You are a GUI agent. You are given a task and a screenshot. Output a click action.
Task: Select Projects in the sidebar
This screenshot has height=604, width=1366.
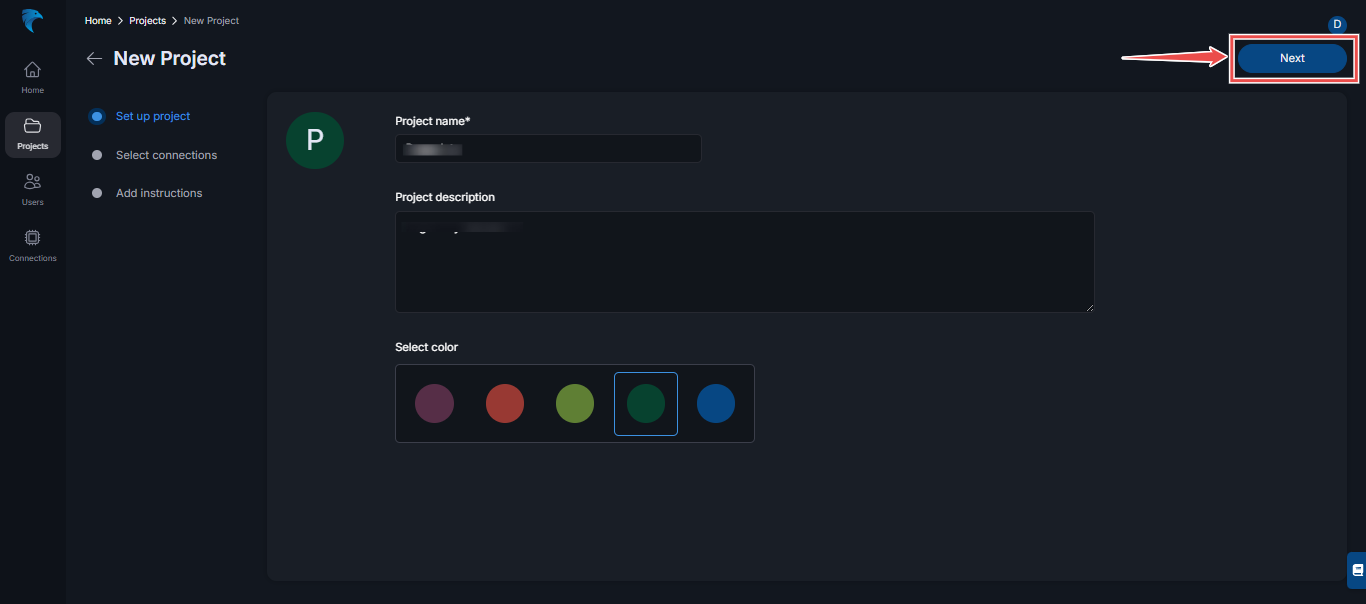(32, 134)
